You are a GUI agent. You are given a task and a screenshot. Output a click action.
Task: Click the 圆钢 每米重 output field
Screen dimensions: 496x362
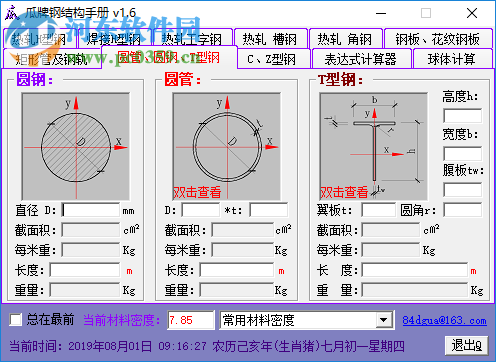point(91,250)
